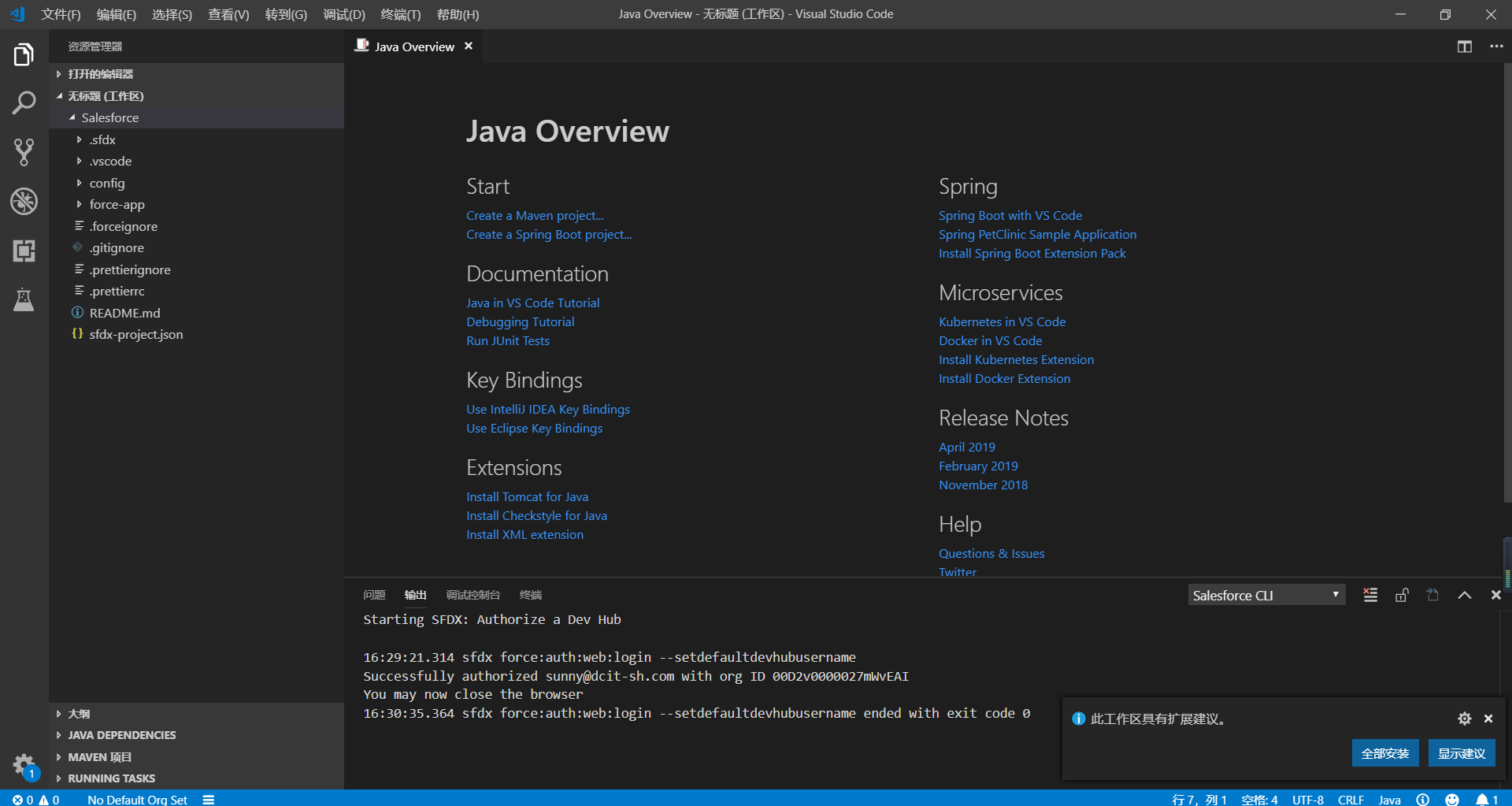Open the README.md file

(196, 313)
